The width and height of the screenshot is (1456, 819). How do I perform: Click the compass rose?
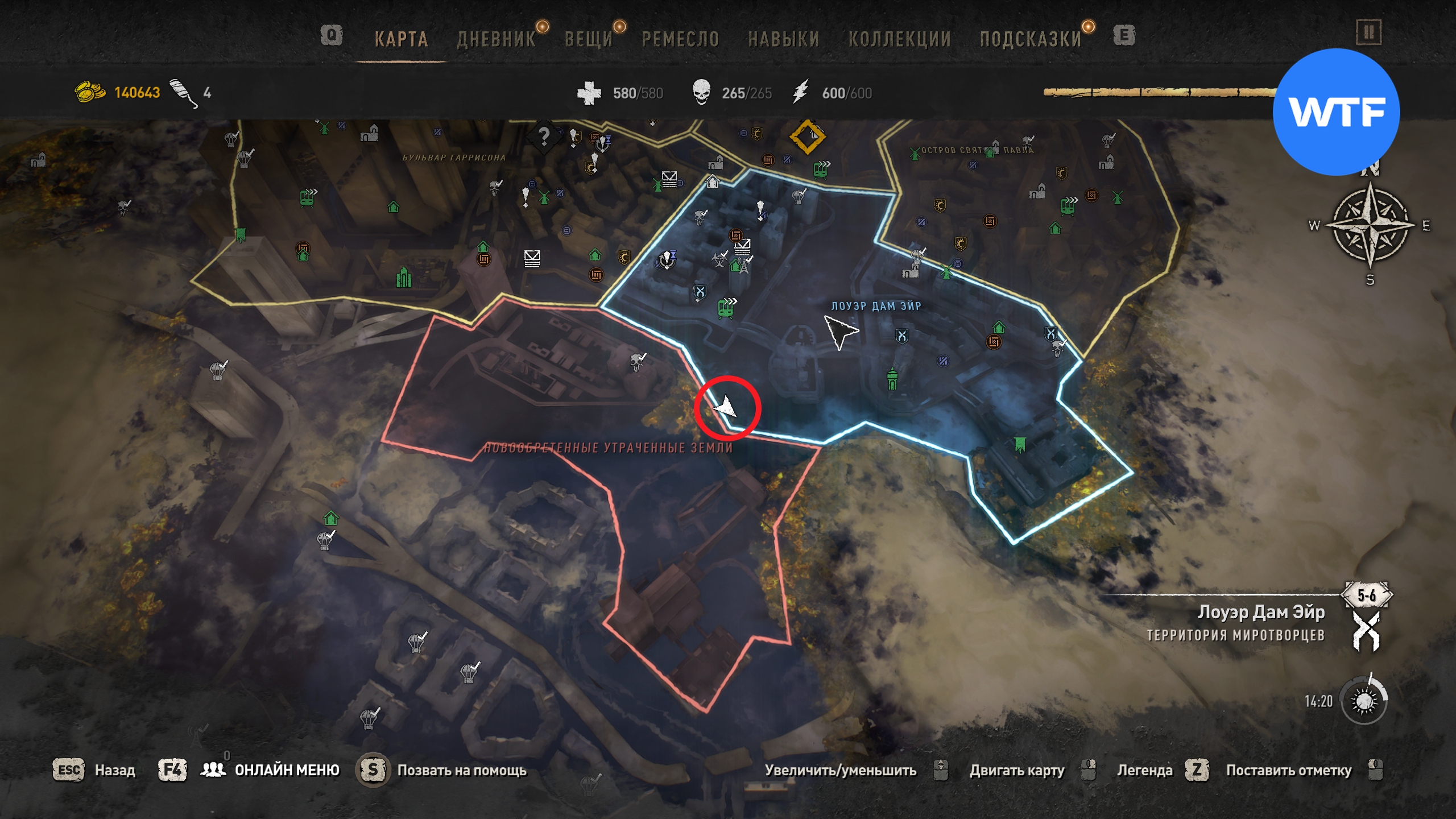pyautogui.click(x=1370, y=225)
